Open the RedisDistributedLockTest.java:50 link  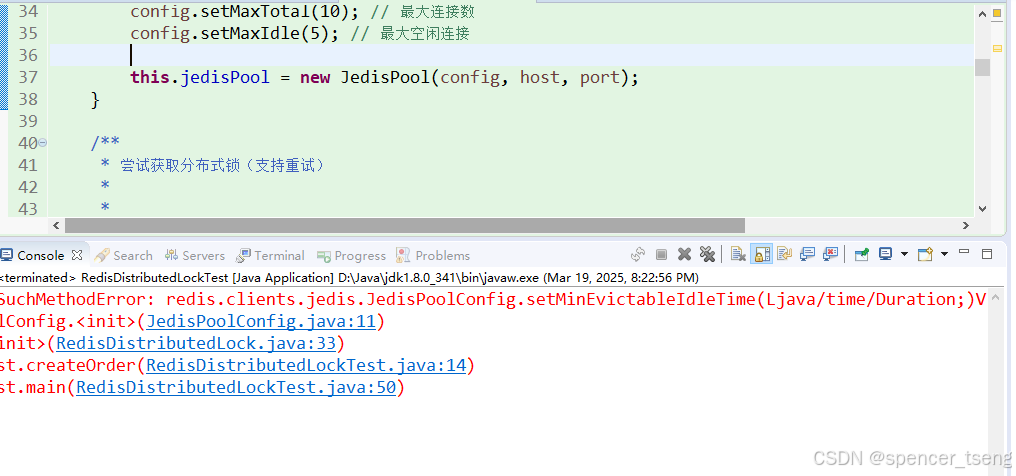(236, 387)
